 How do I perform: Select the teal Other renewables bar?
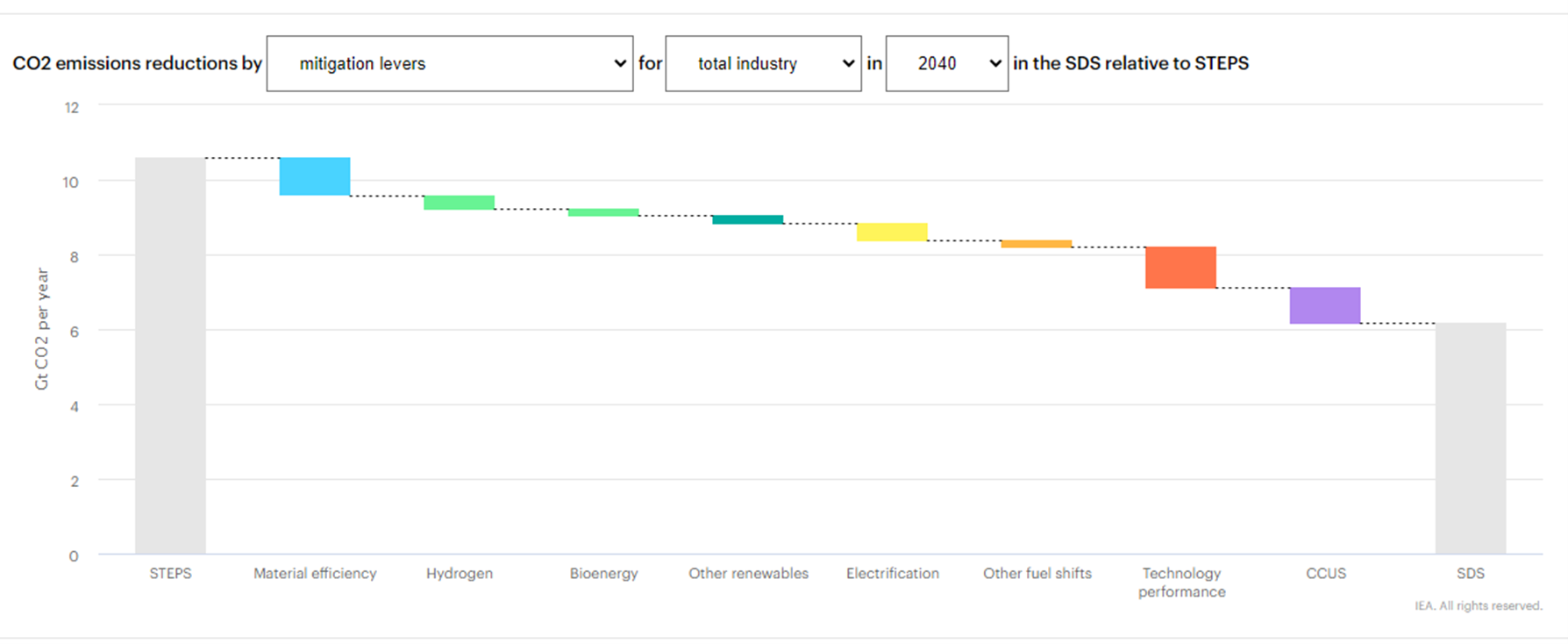747,219
